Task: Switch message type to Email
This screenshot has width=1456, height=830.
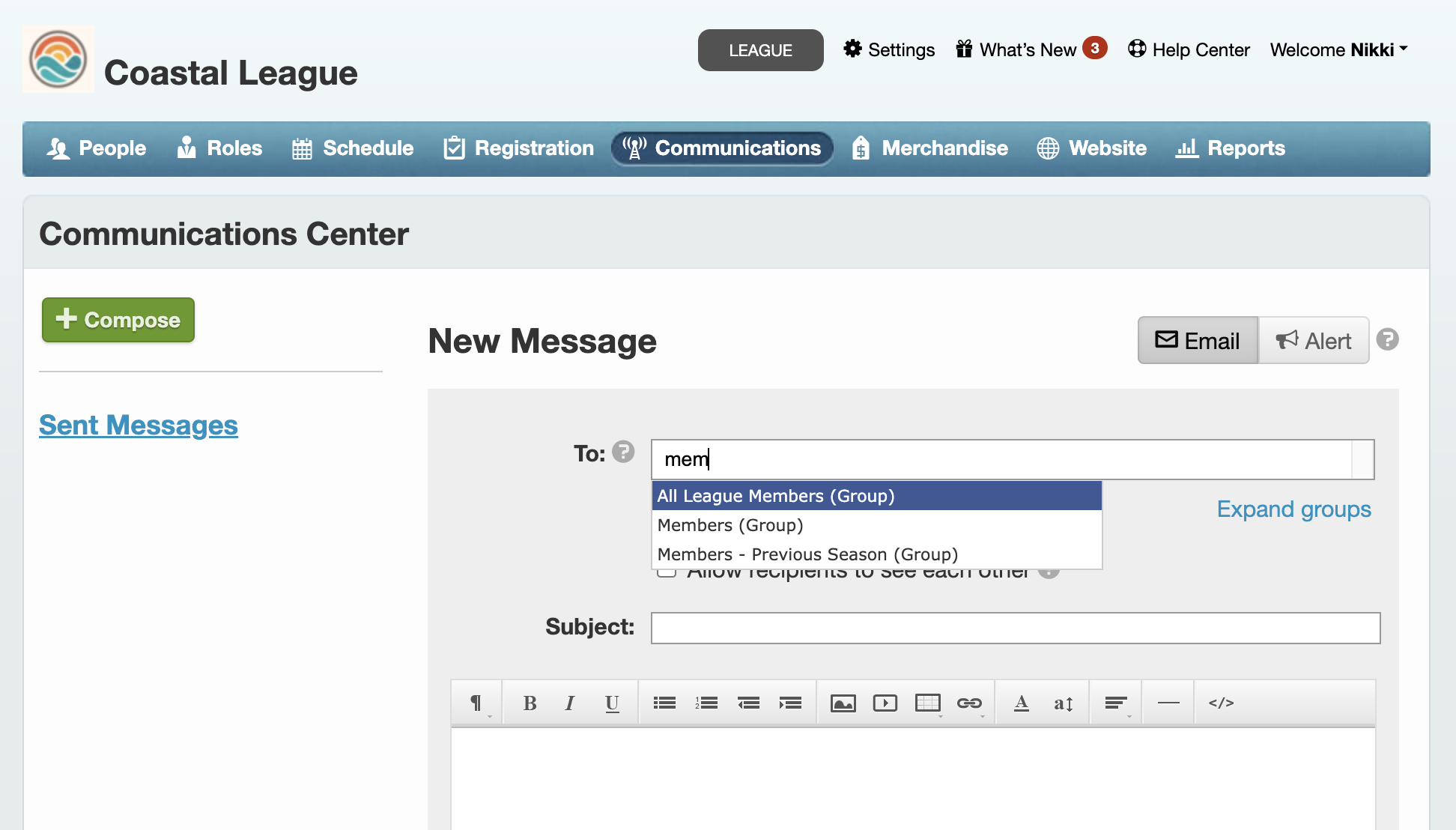Action: click(1198, 341)
